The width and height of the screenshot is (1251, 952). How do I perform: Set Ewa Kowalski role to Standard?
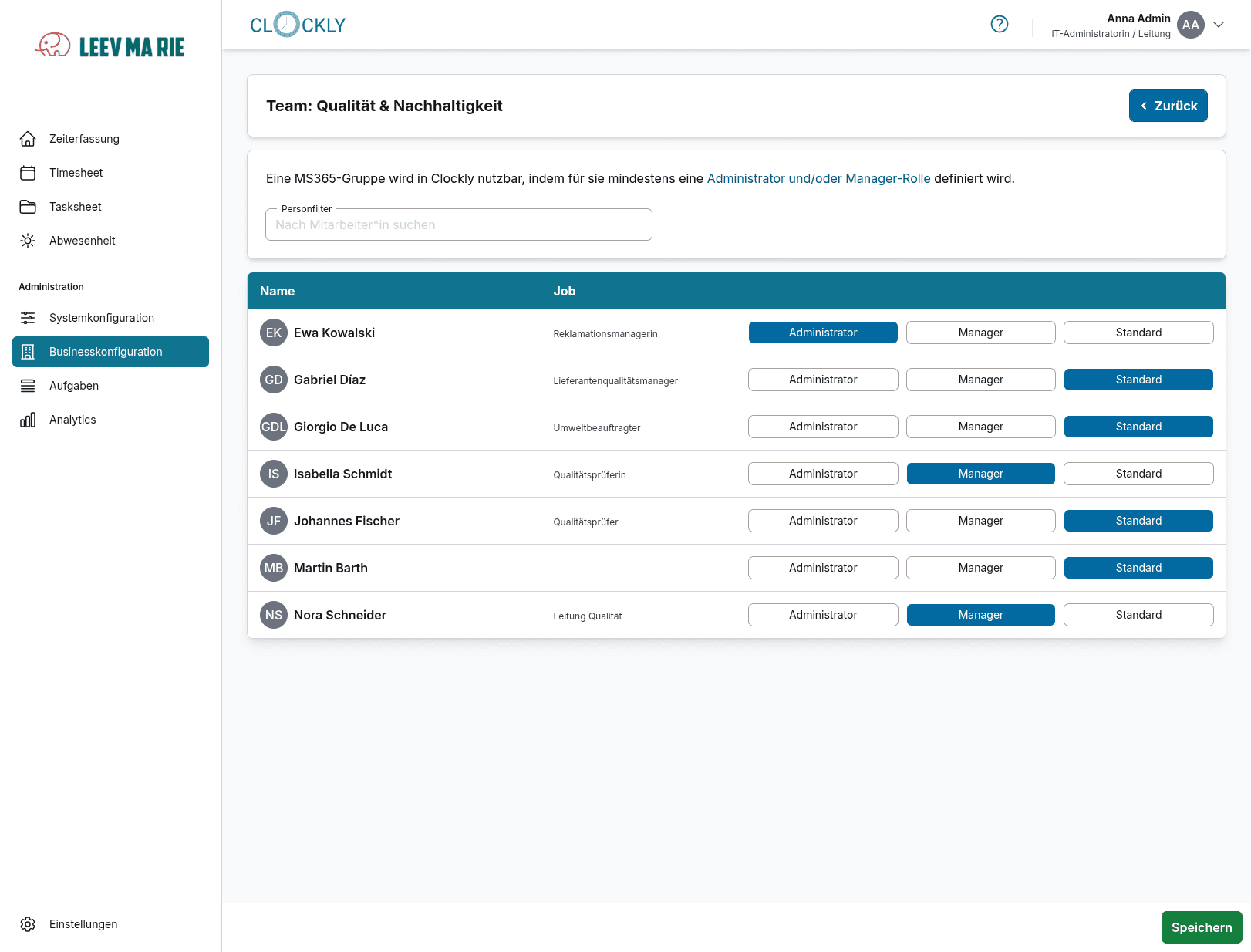(1138, 333)
